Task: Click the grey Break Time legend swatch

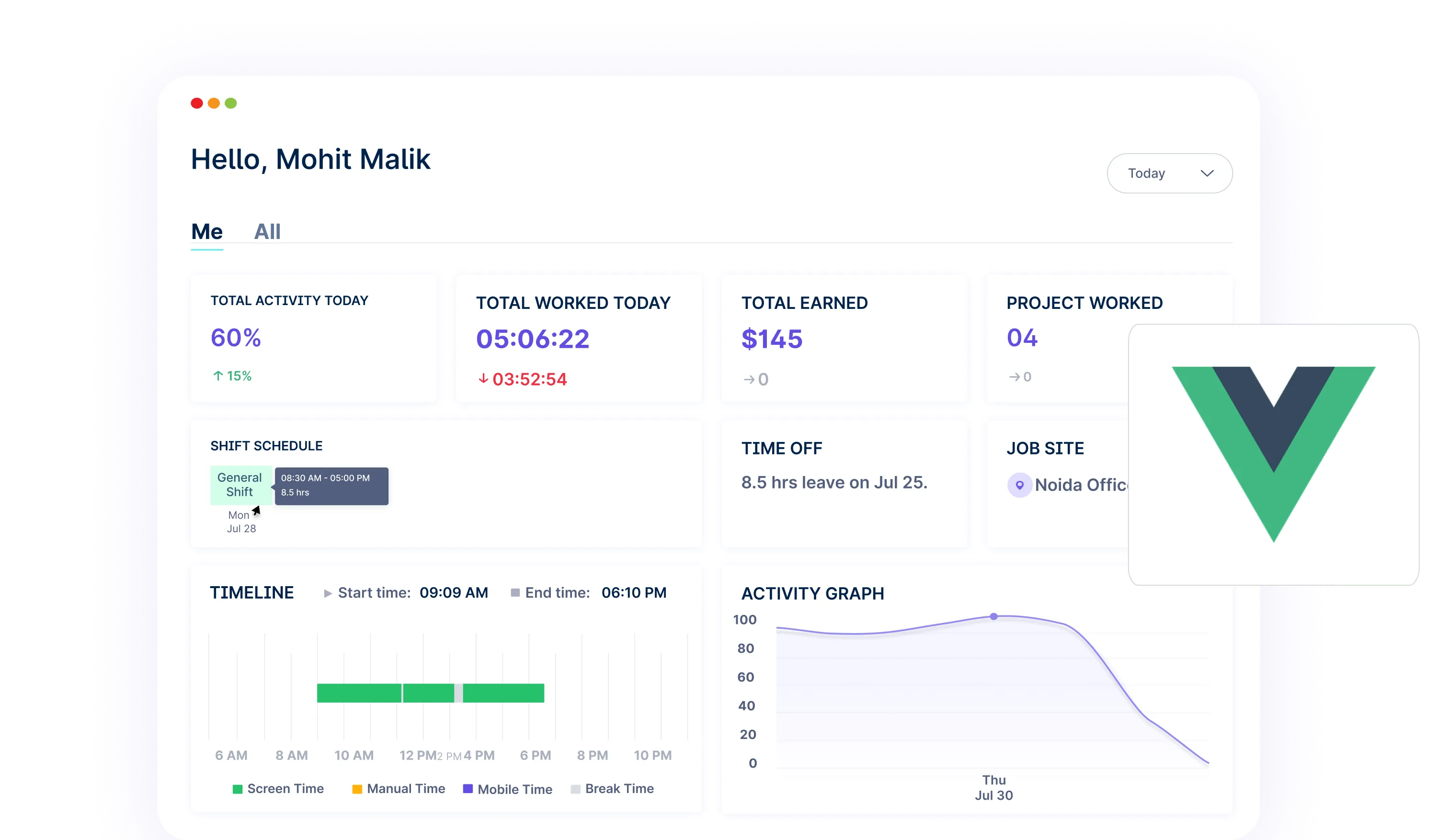Action: pyautogui.click(x=575, y=789)
